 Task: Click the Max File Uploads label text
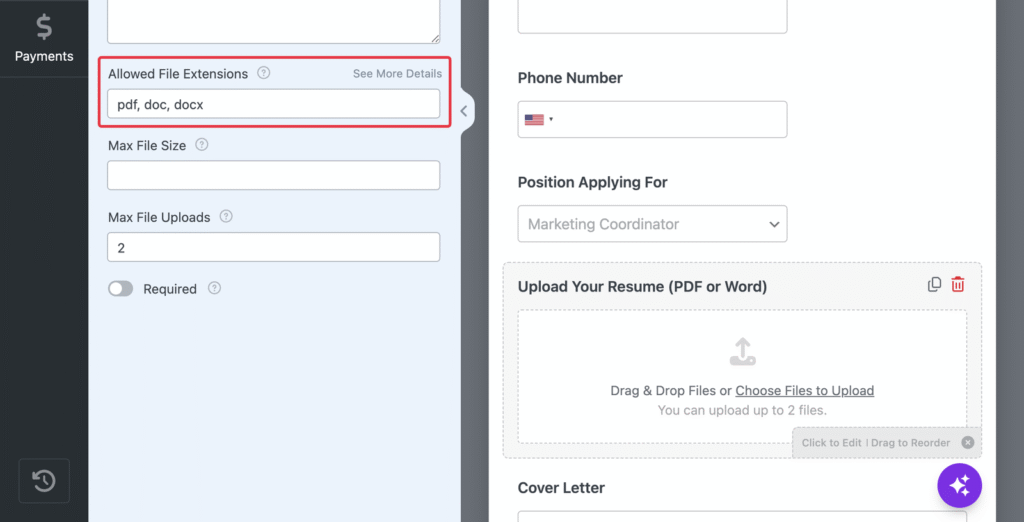point(159,217)
